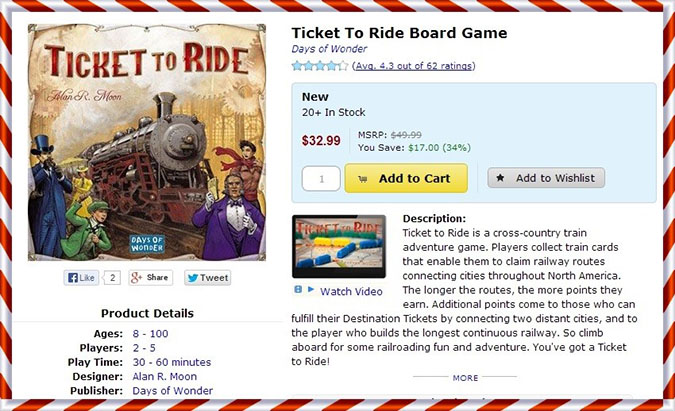The height and width of the screenshot is (411, 675).
Task: Click the product video thumbnail
Action: 338,246
